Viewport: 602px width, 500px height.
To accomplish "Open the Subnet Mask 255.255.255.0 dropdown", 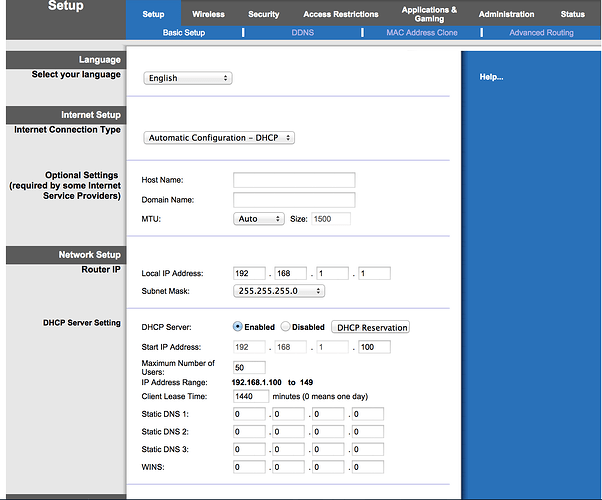I will [x=279, y=291].
